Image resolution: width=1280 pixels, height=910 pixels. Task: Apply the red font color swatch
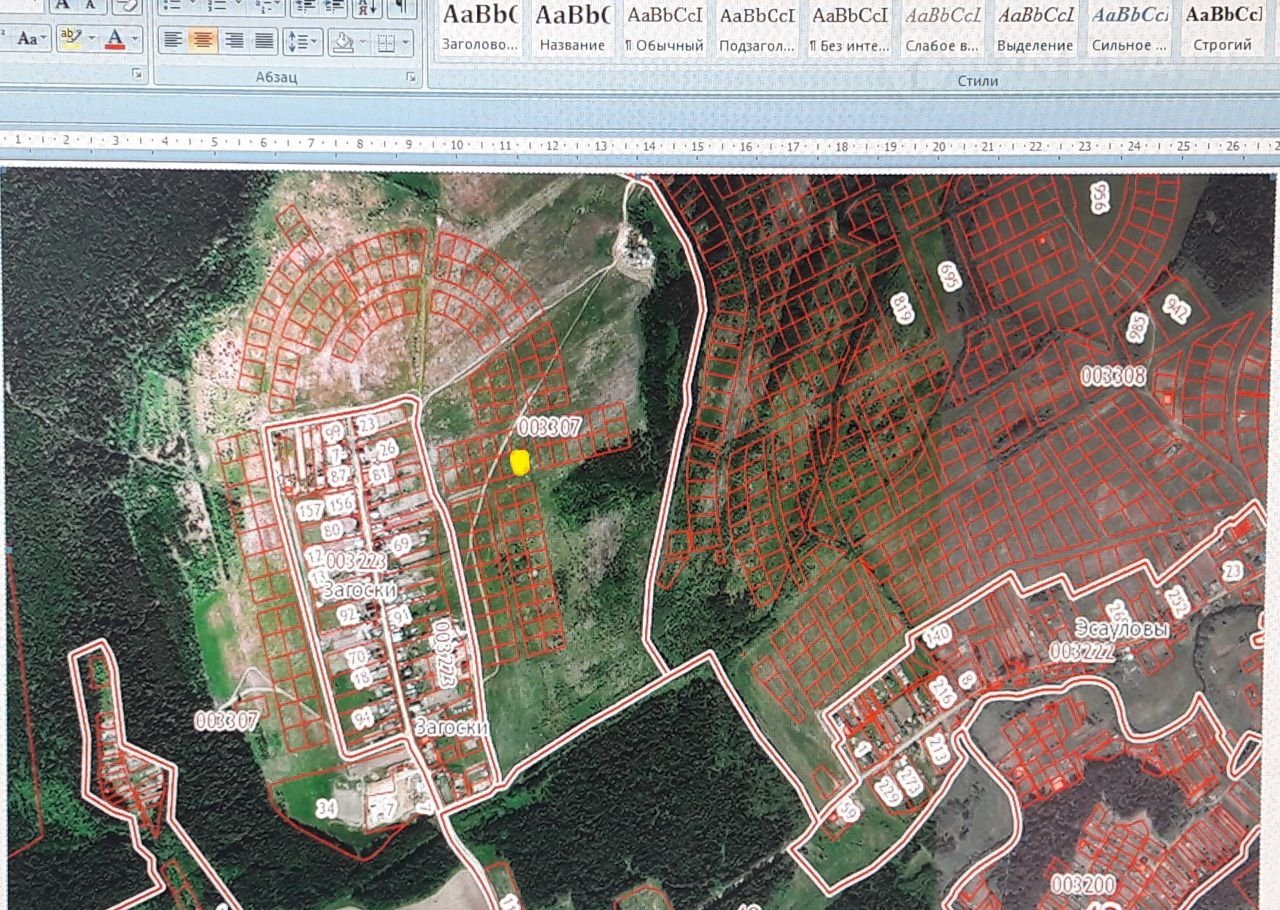coord(115,40)
